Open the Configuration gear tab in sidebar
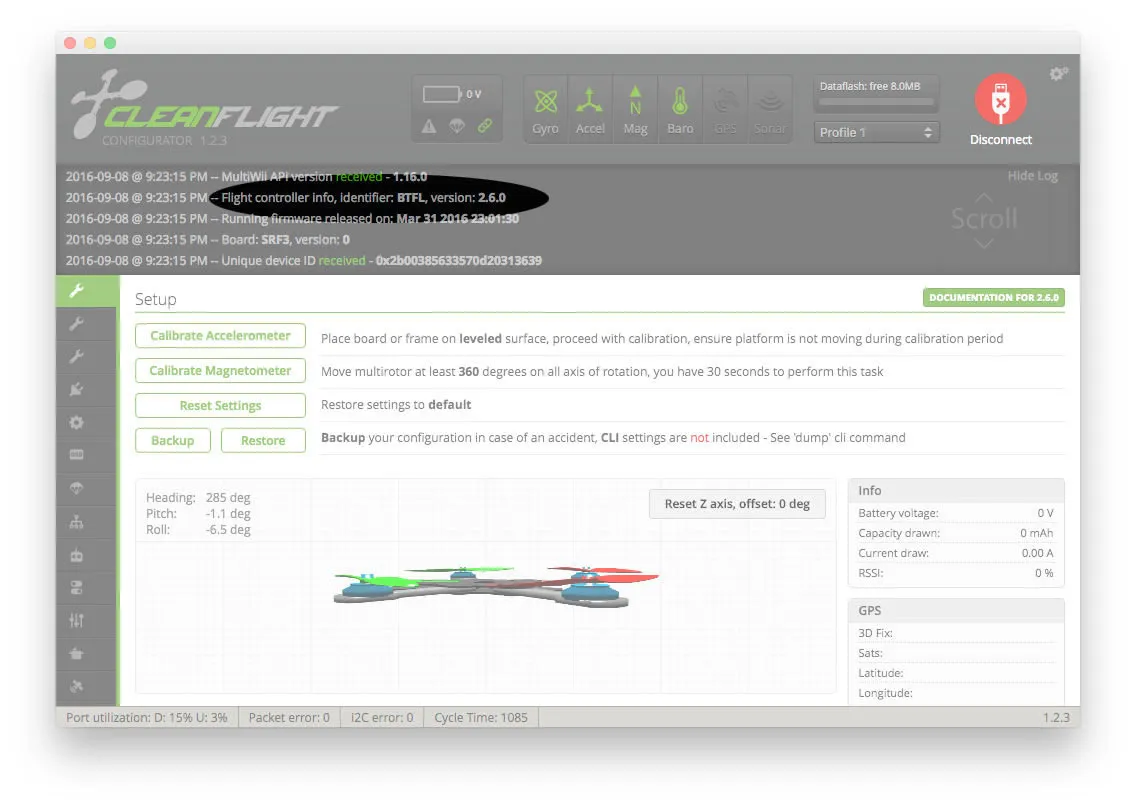 click(77, 422)
